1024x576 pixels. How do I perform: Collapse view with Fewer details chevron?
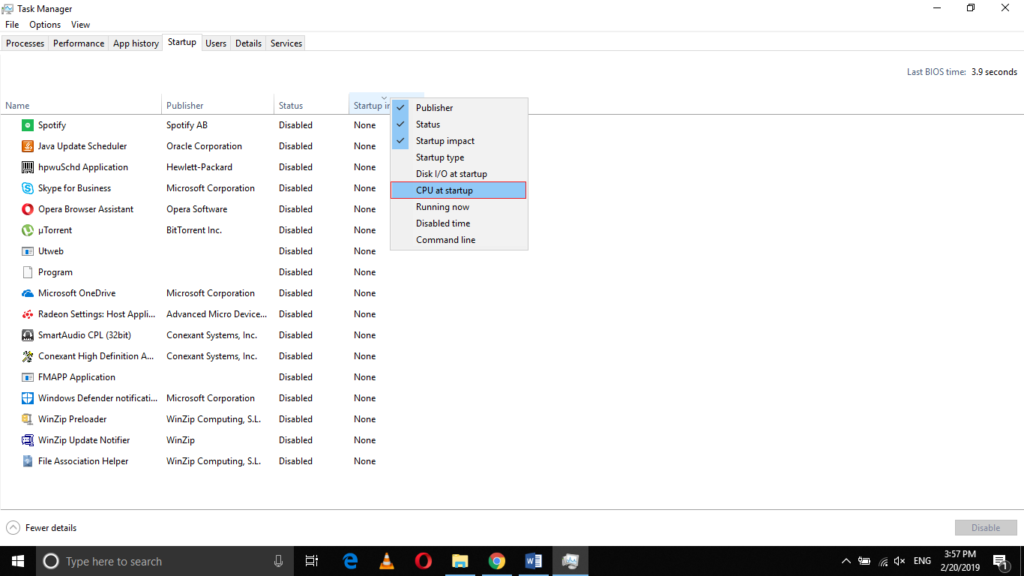[13, 528]
